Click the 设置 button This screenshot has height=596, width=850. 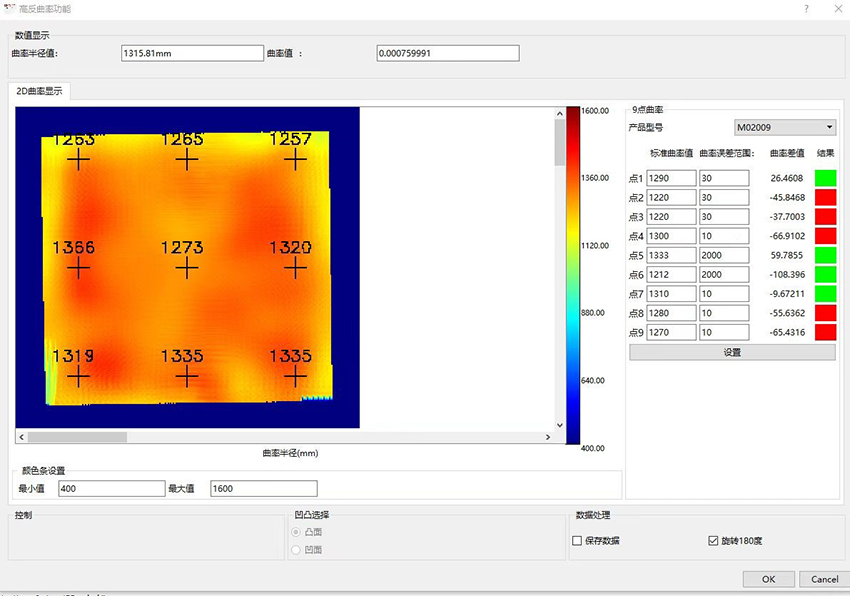731,352
